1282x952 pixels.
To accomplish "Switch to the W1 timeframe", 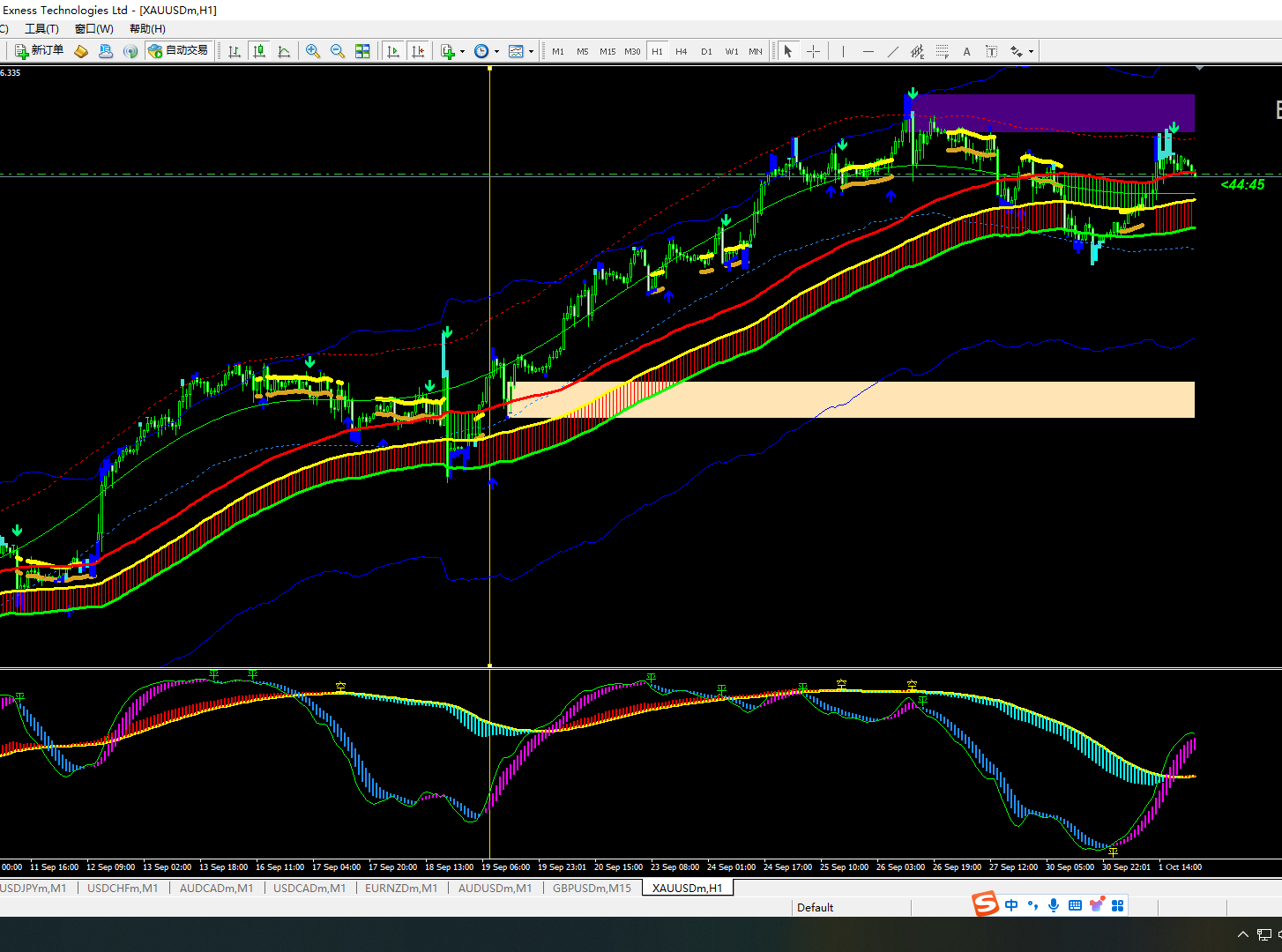I will pyautogui.click(x=732, y=51).
